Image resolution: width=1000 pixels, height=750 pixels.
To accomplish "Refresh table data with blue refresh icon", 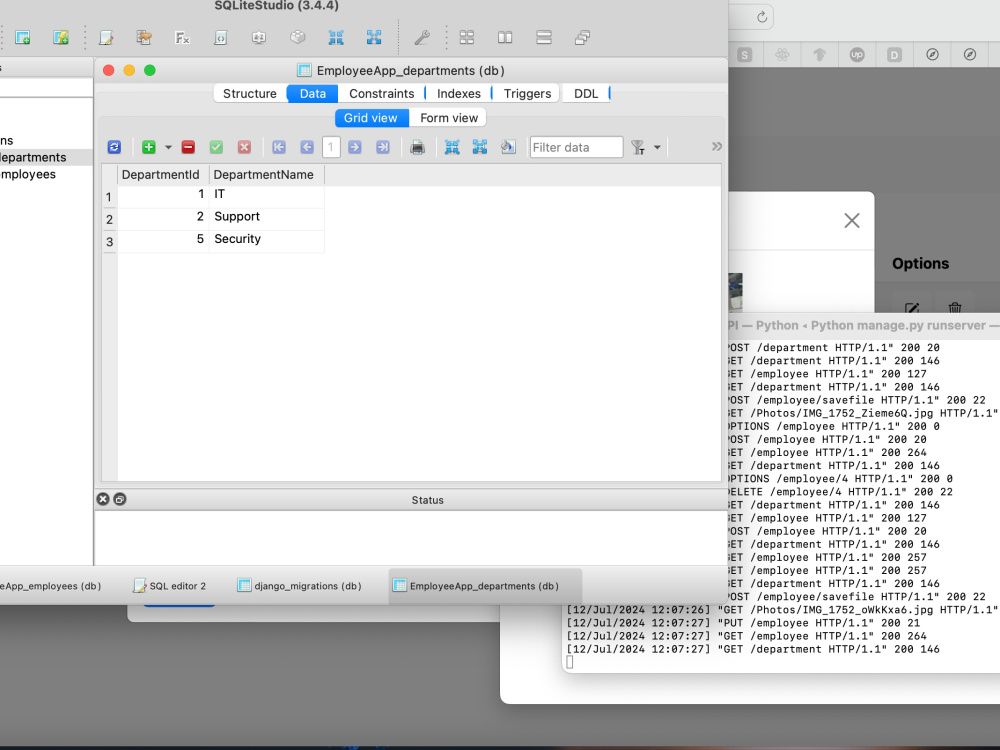I will [114, 147].
